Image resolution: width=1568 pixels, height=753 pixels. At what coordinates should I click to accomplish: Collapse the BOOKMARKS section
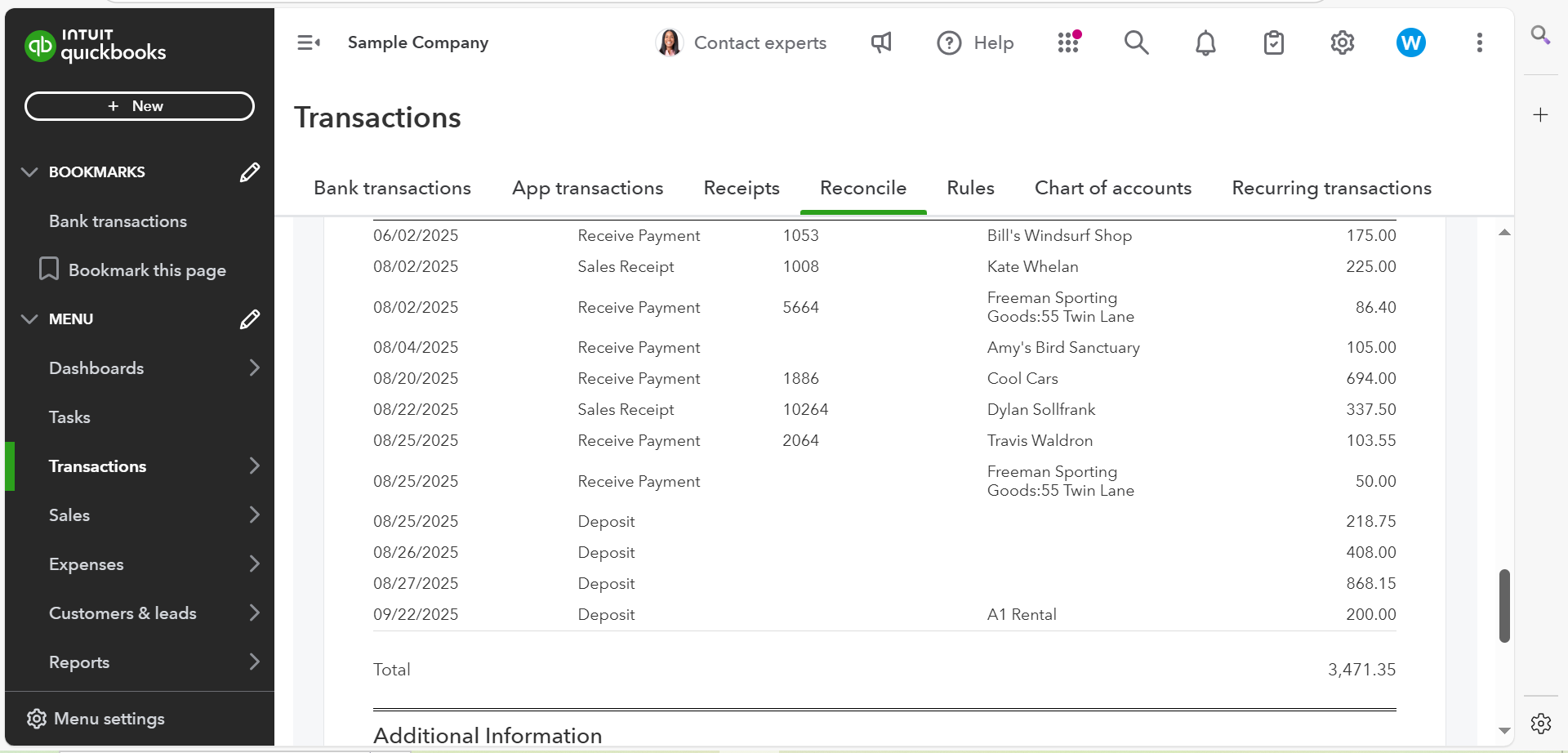tap(29, 172)
